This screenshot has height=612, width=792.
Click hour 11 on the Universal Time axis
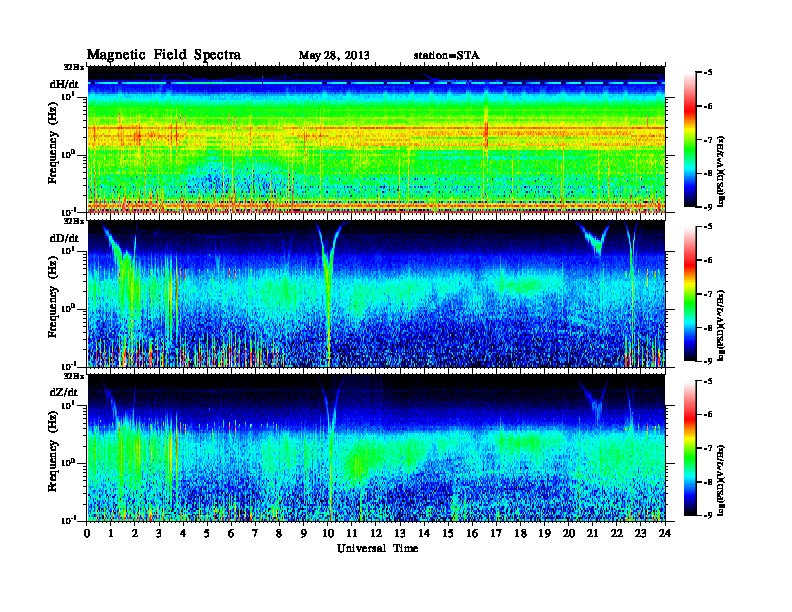coord(352,534)
